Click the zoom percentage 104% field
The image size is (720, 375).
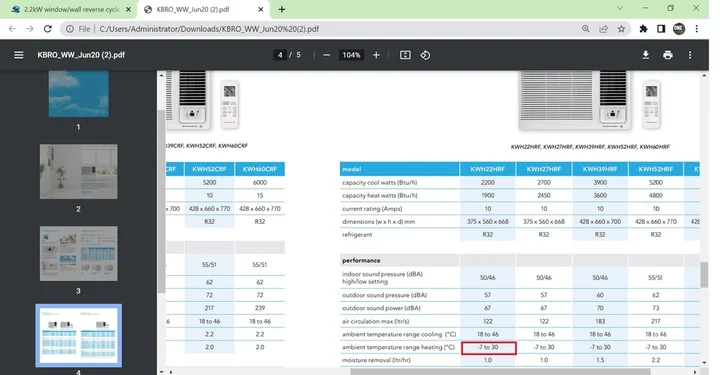tap(351, 55)
